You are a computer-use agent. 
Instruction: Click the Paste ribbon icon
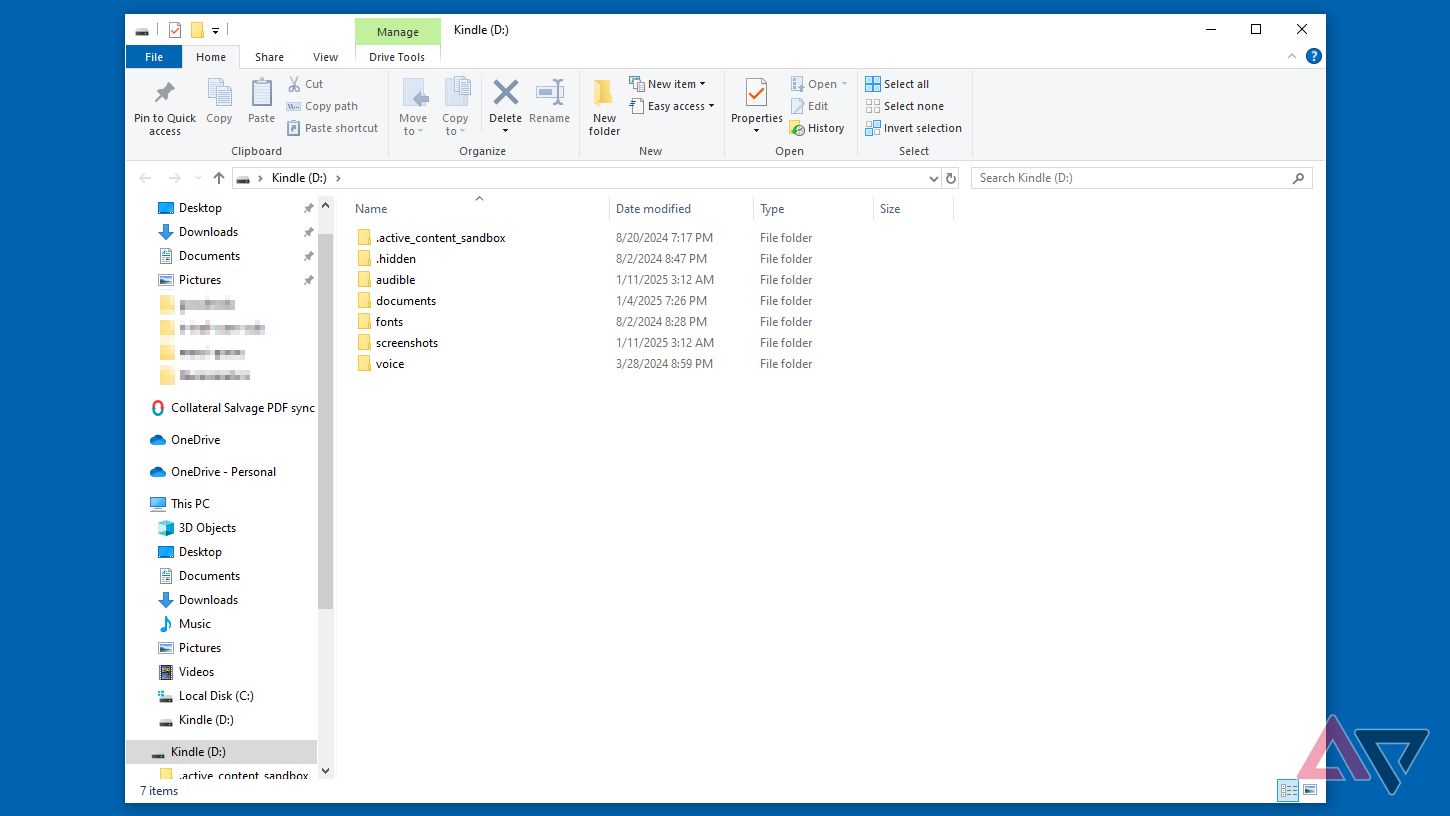[x=261, y=93]
